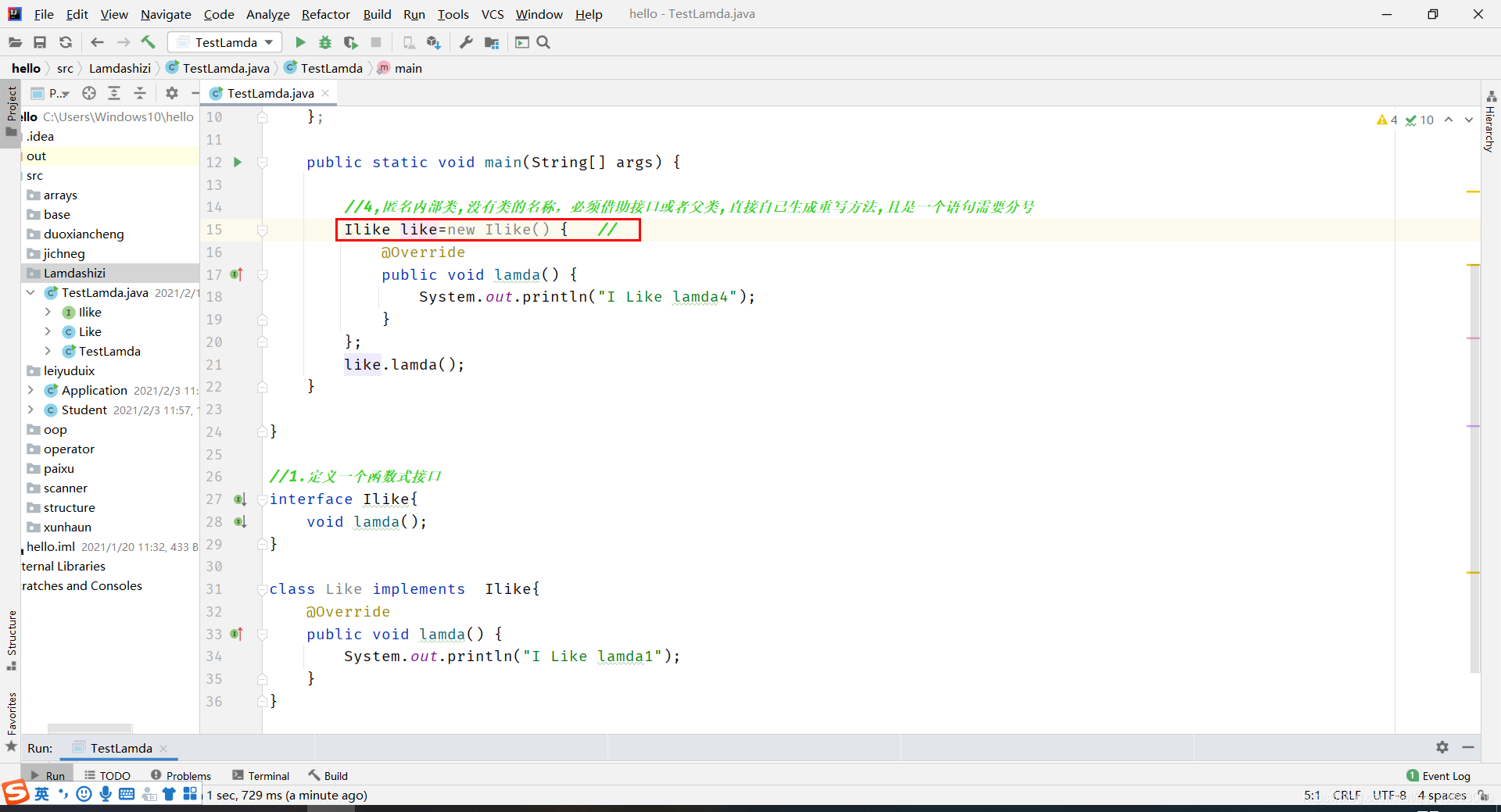Open the File menu
The image size is (1501, 812).
44,14
